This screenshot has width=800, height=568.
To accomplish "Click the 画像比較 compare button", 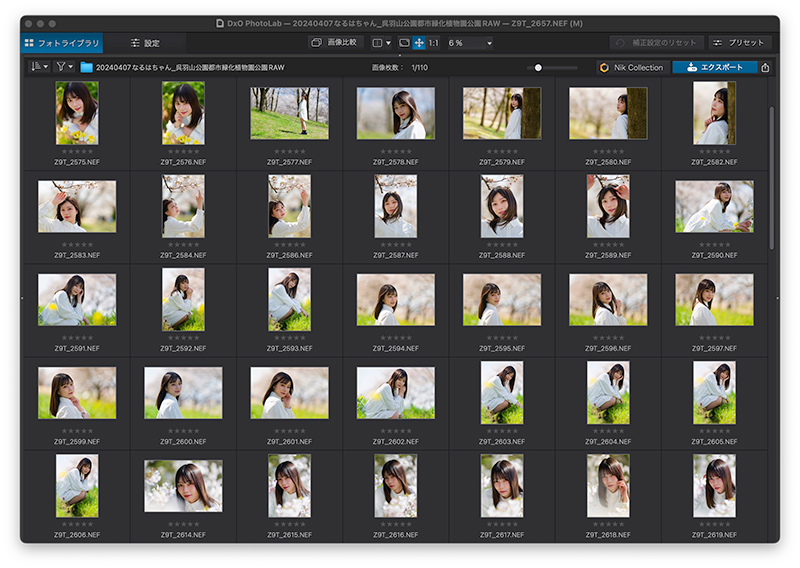I will (x=335, y=42).
